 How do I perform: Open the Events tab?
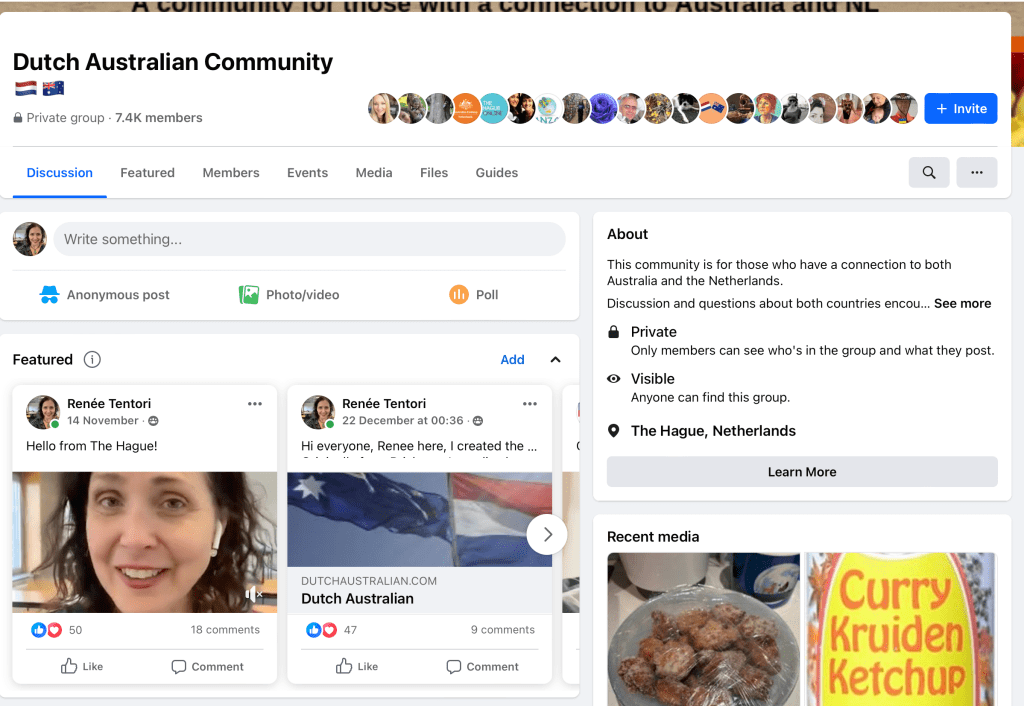click(307, 173)
